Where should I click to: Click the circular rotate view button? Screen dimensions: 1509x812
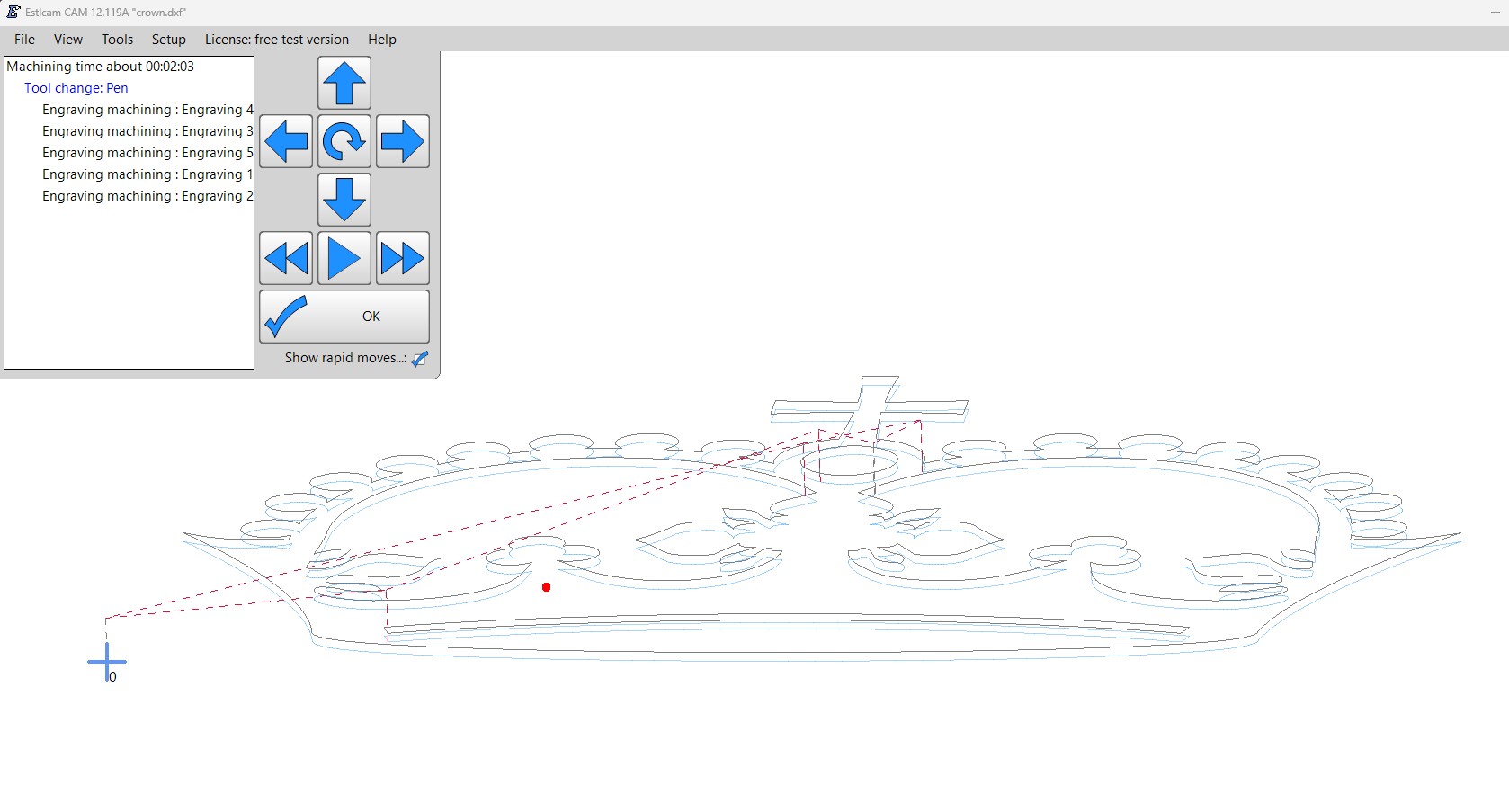pyautogui.click(x=344, y=141)
